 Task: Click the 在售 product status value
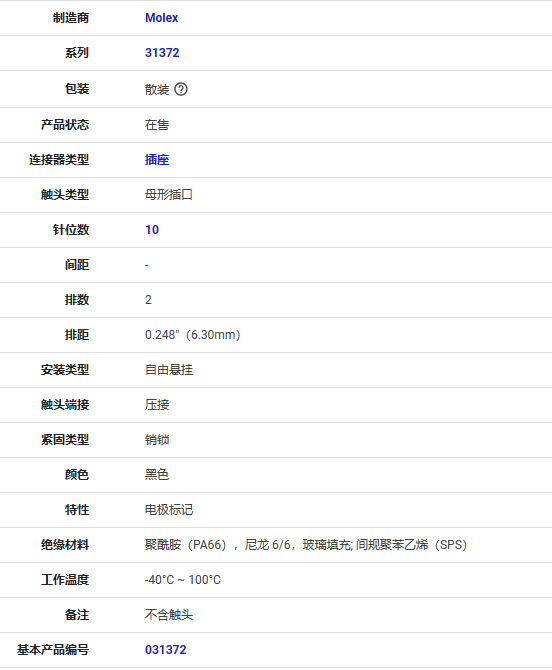[157, 125]
